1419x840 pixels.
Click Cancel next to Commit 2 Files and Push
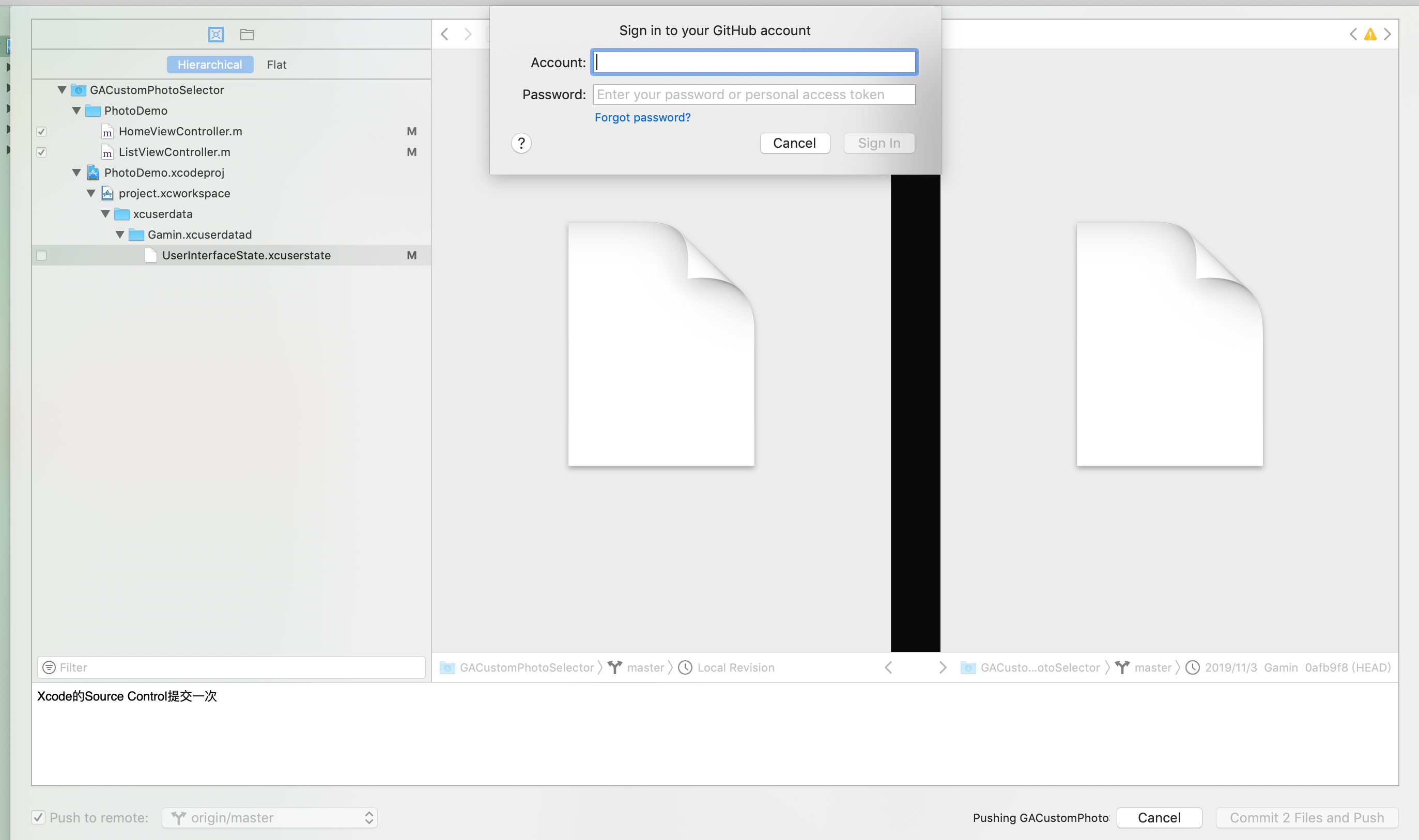coord(1159,817)
